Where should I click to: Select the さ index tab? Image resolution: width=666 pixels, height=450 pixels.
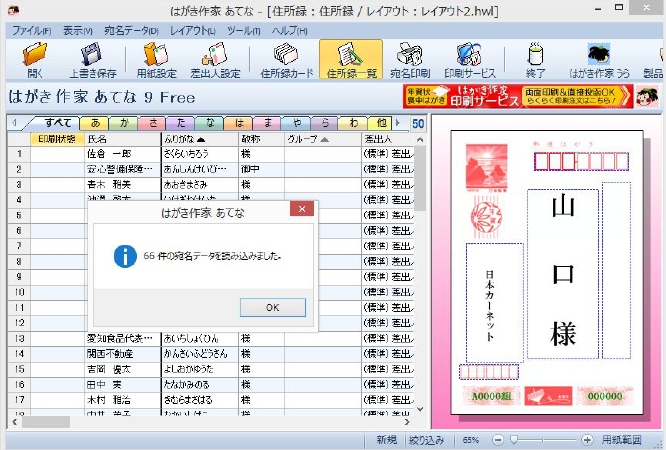point(152,123)
